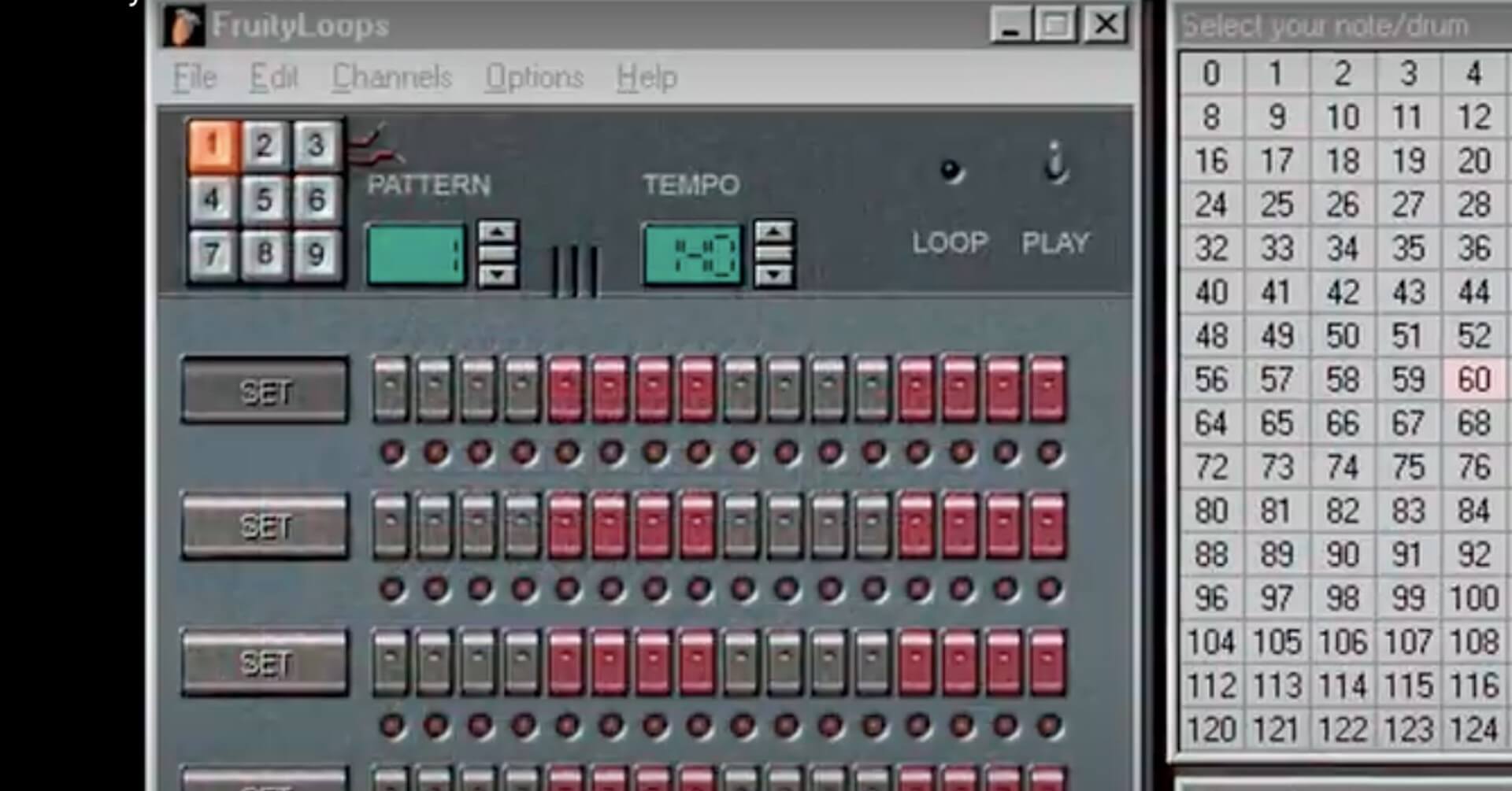The width and height of the screenshot is (1512, 791).
Task: Select note 92 in the note grid
Action: pyautogui.click(x=1474, y=554)
